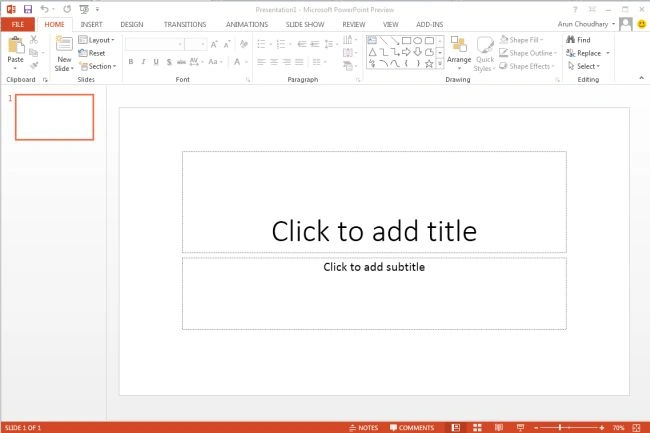This screenshot has width=650, height=433.
Task: Open Arun Choudhary account menu
Action: 586,24
